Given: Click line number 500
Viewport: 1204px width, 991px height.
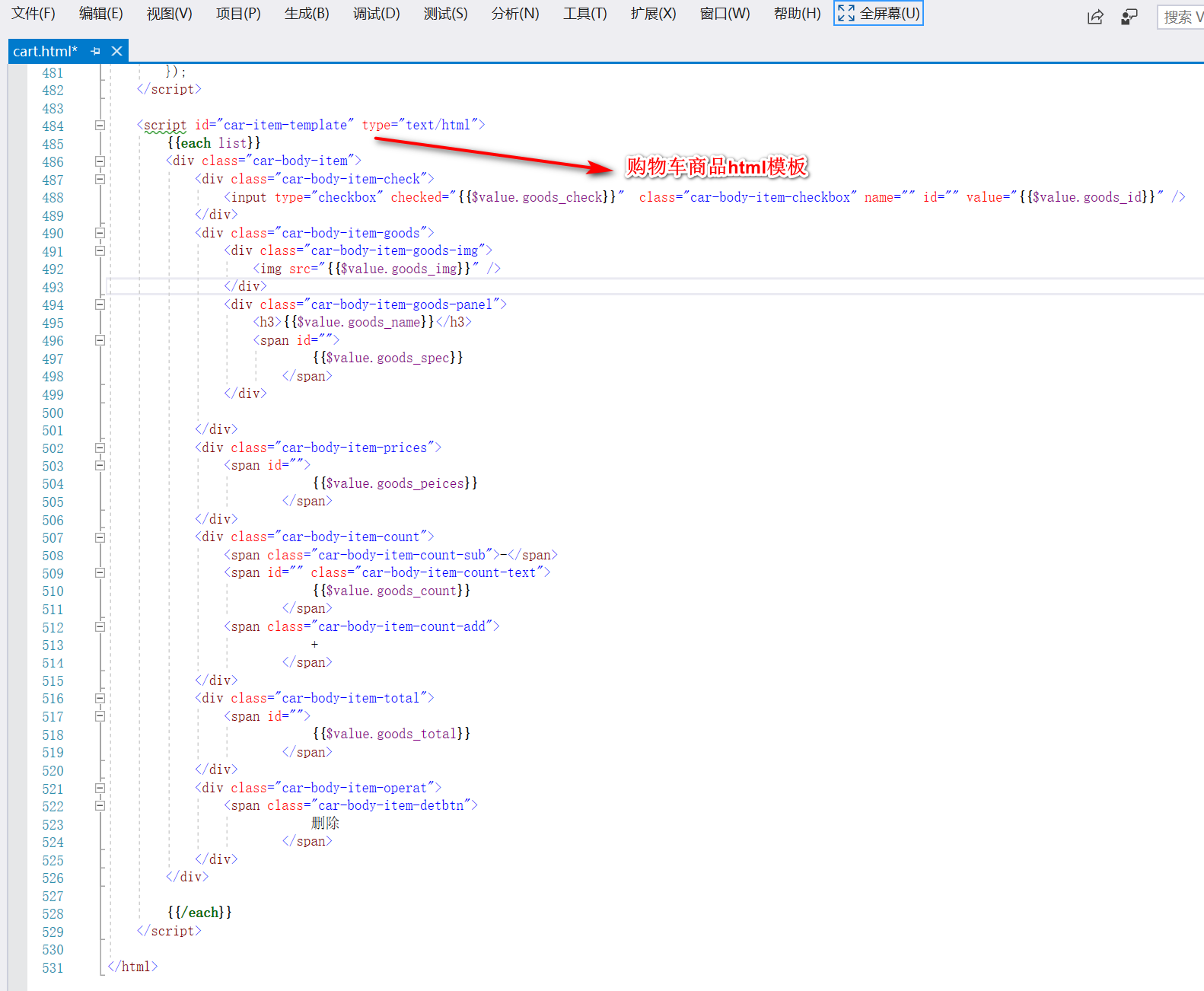Looking at the screenshot, I should pyautogui.click(x=53, y=413).
